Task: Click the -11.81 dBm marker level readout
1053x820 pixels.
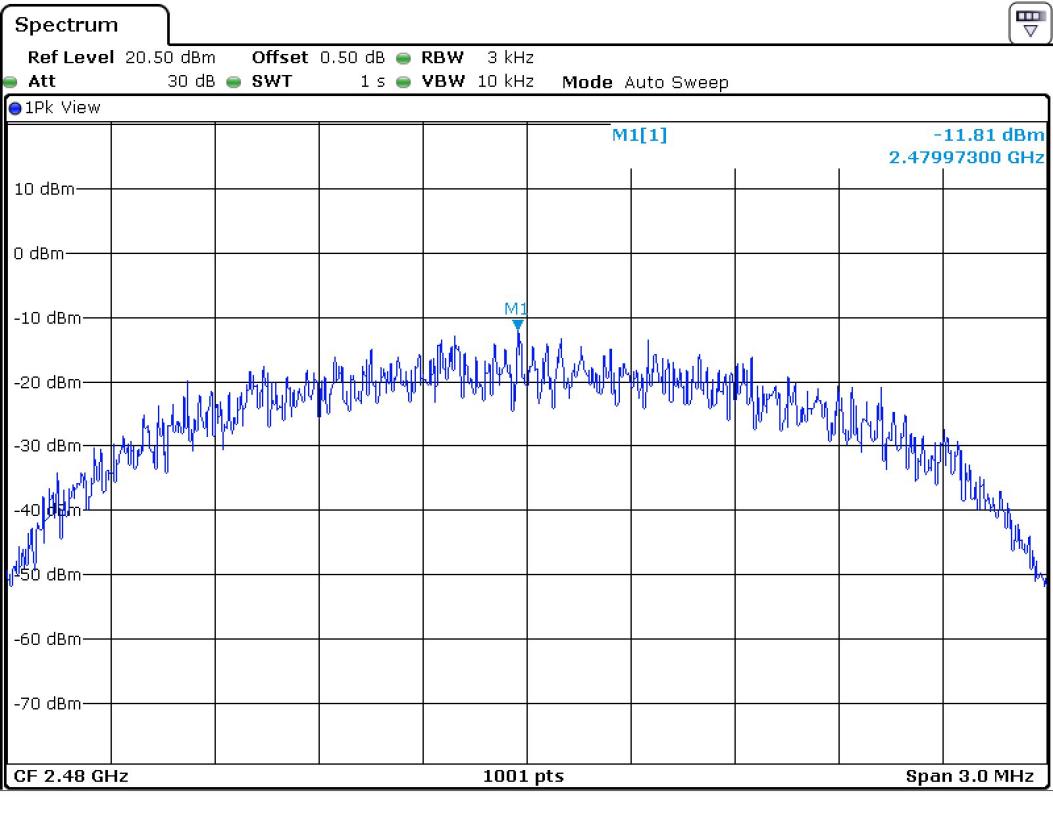Action: click(989, 135)
